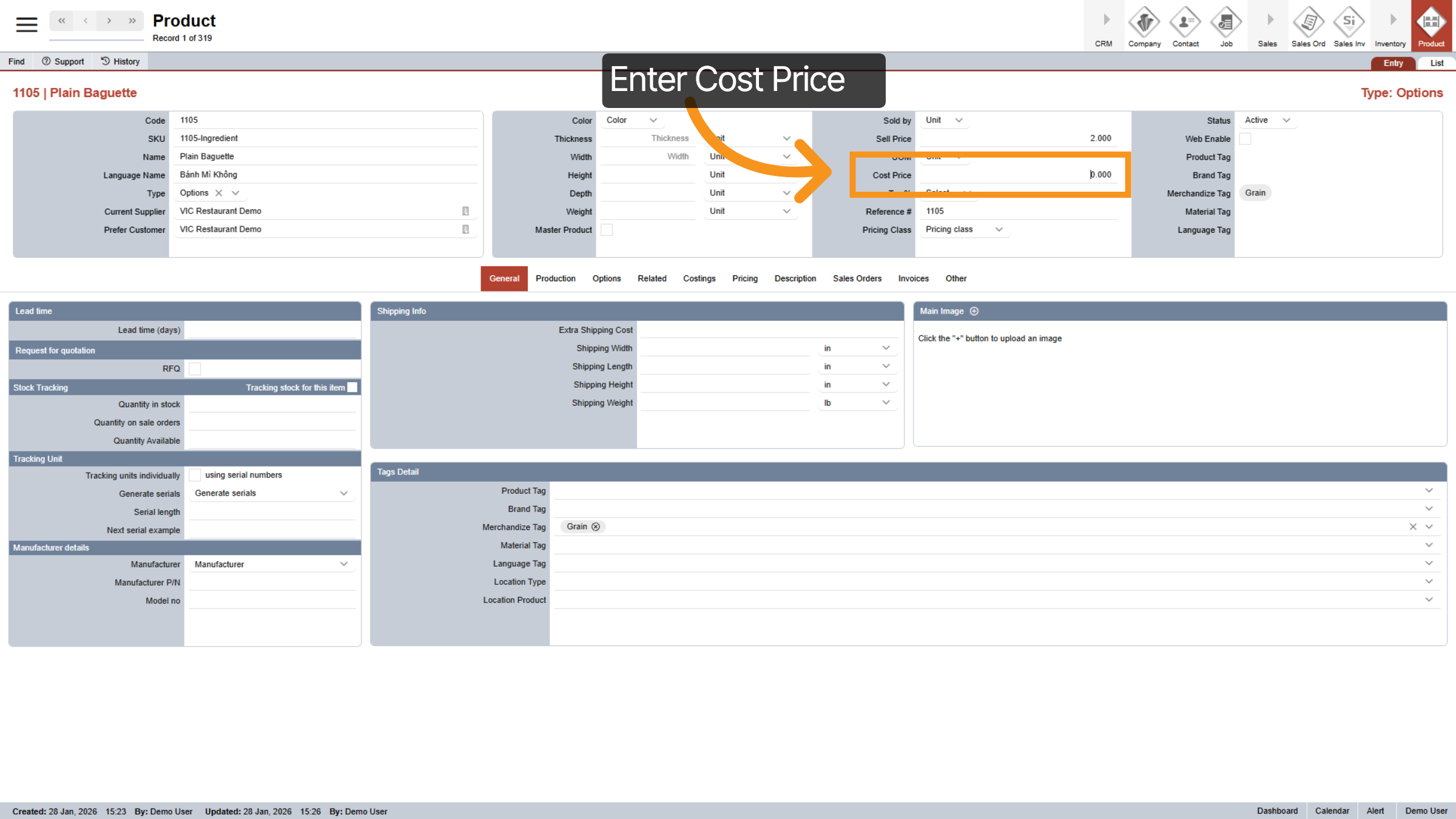Add a main image using the plus icon
This screenshot has width=1456, height=819.
click(974, 311)
